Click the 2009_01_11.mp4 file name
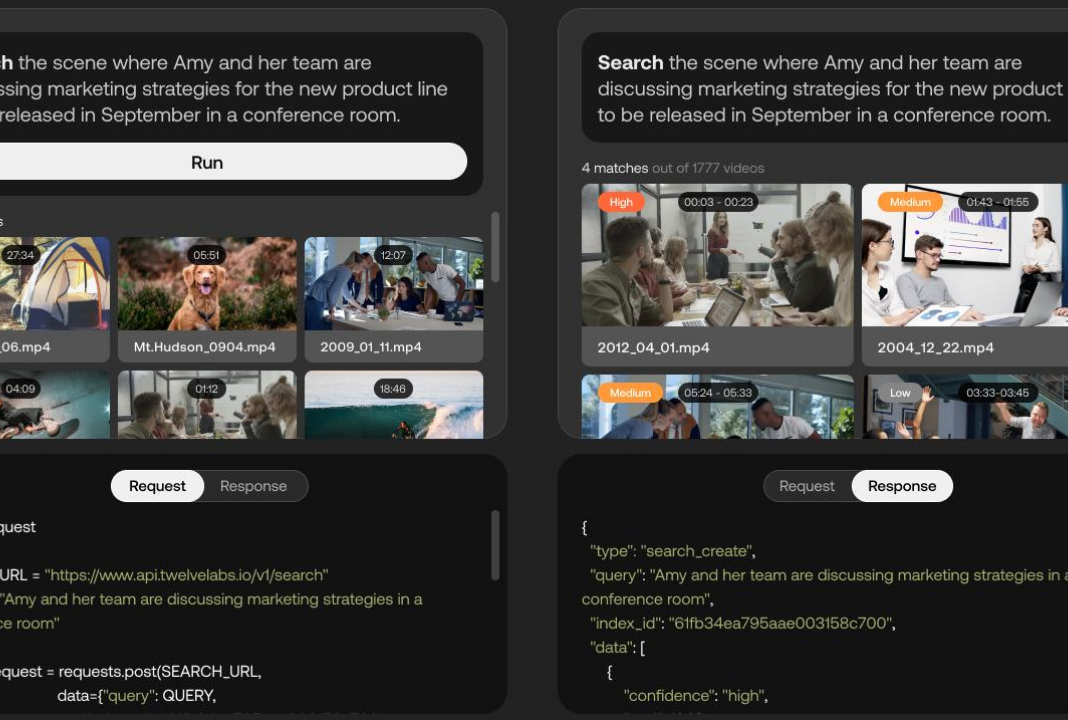Image resolution: width=1068 pixels, height=720 pixels. point(371,347)
